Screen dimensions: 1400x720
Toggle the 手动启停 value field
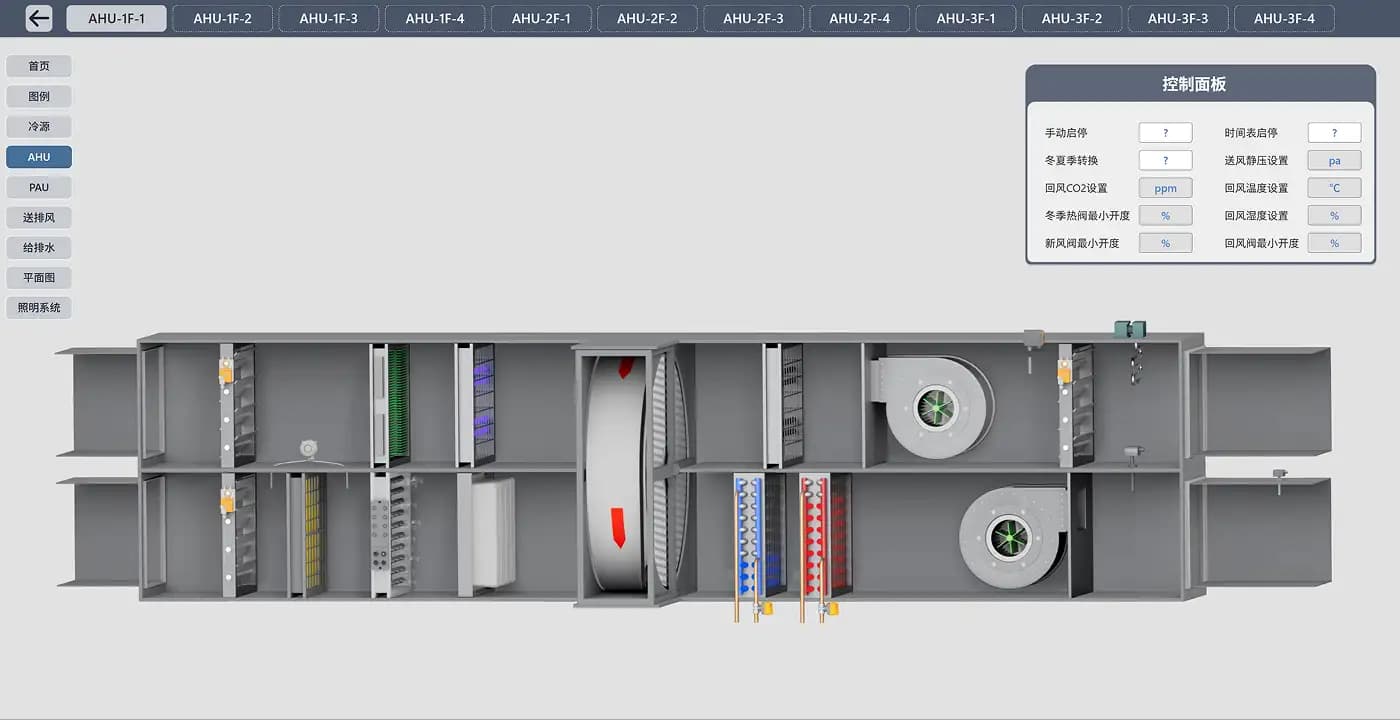pos(1166,133)
